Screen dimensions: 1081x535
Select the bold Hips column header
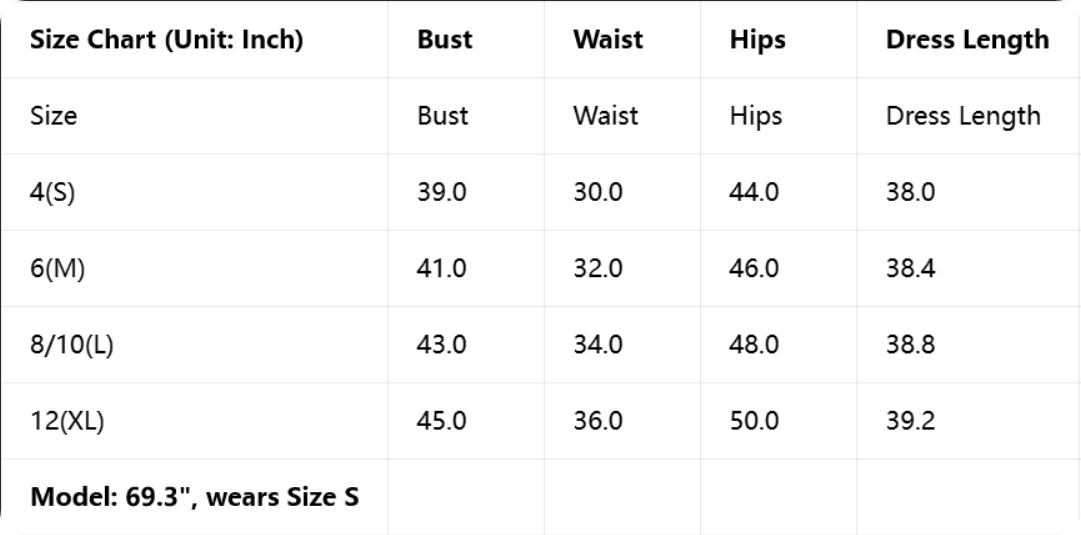757,40
